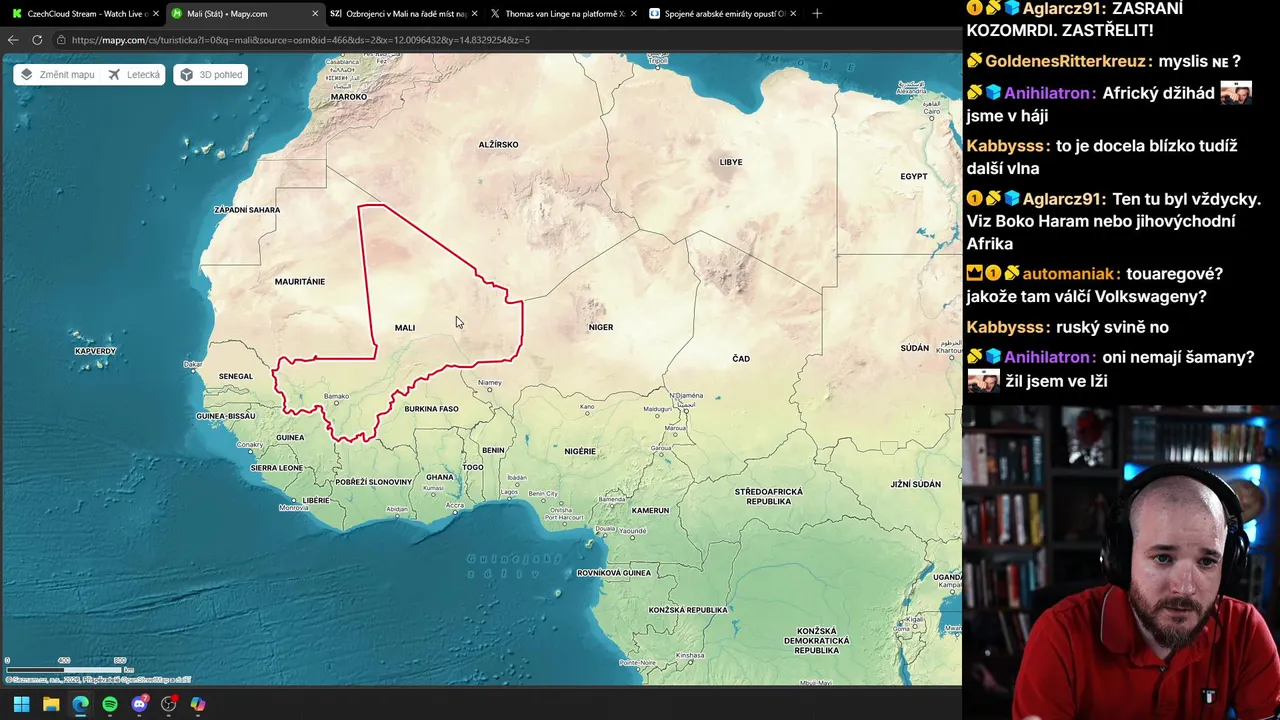Click the KAPVERDY map label

click(x=96, y=351)
